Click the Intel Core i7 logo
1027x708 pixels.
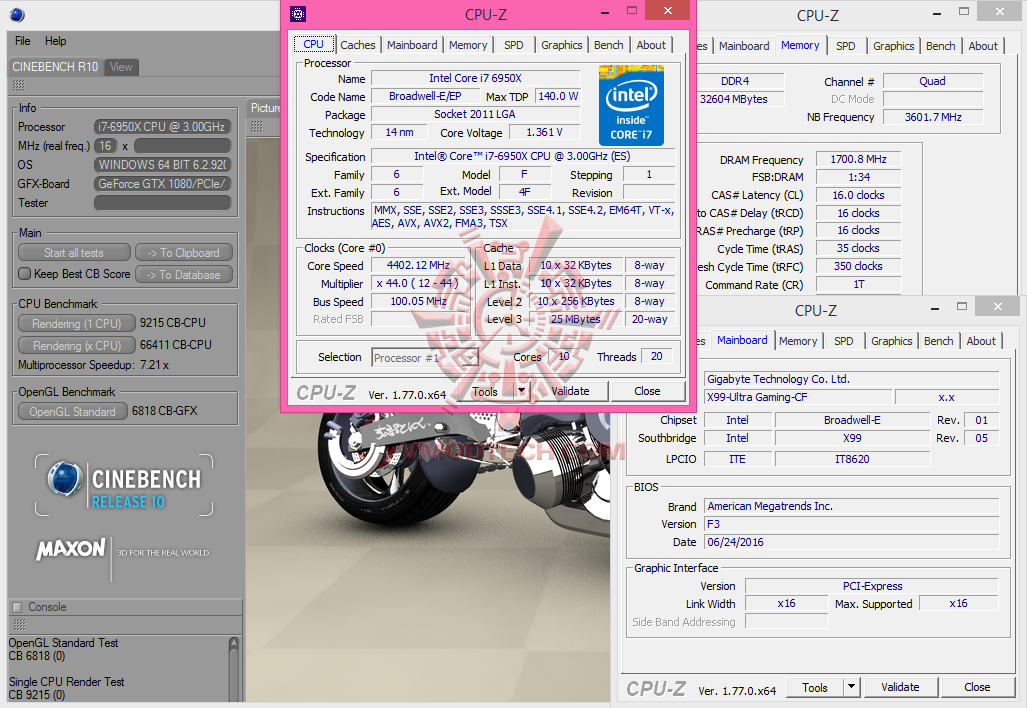[x=631, y=105]
